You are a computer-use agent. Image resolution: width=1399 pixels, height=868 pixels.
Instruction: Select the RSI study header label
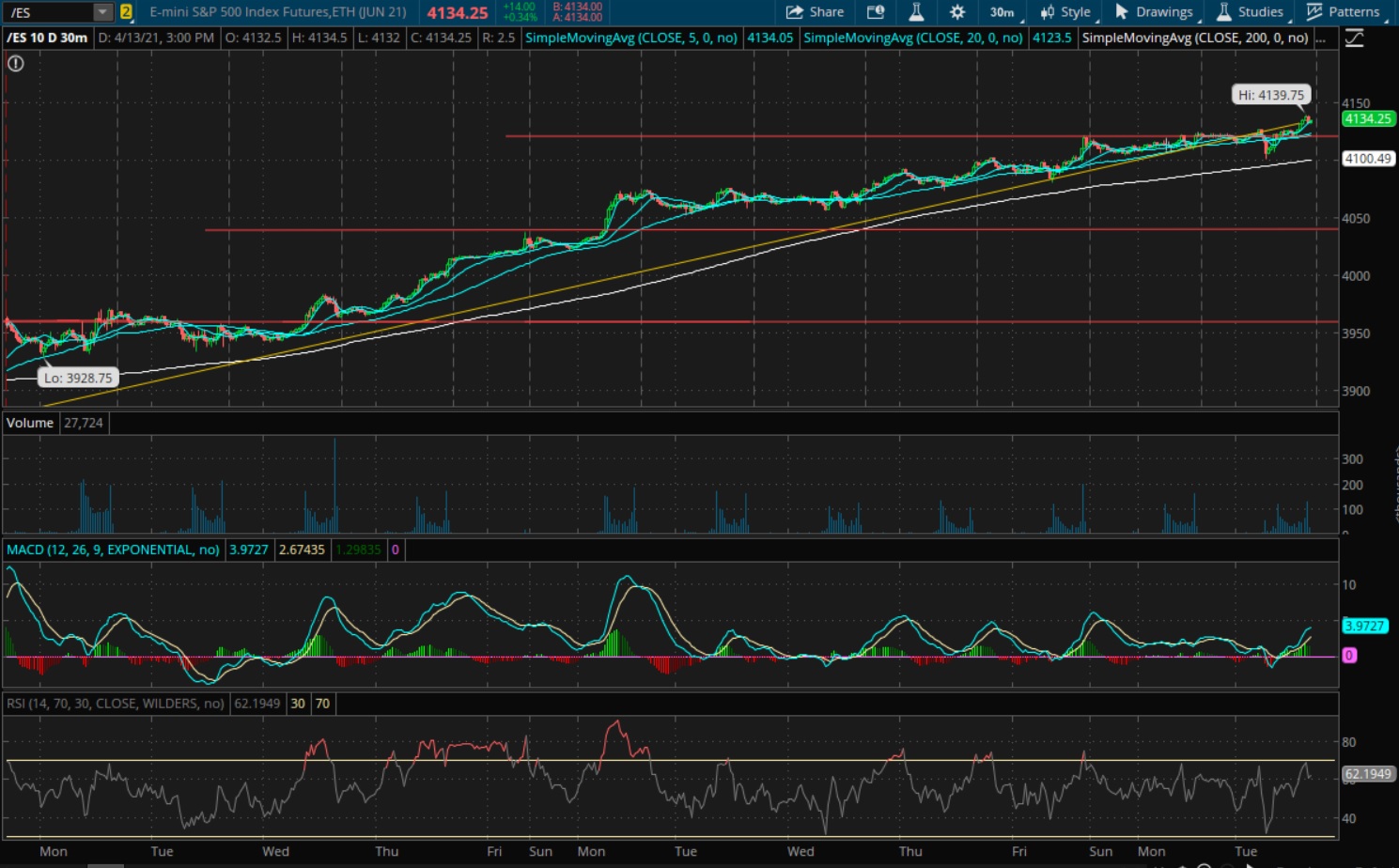pyautogui.click(x=115, y=704)
